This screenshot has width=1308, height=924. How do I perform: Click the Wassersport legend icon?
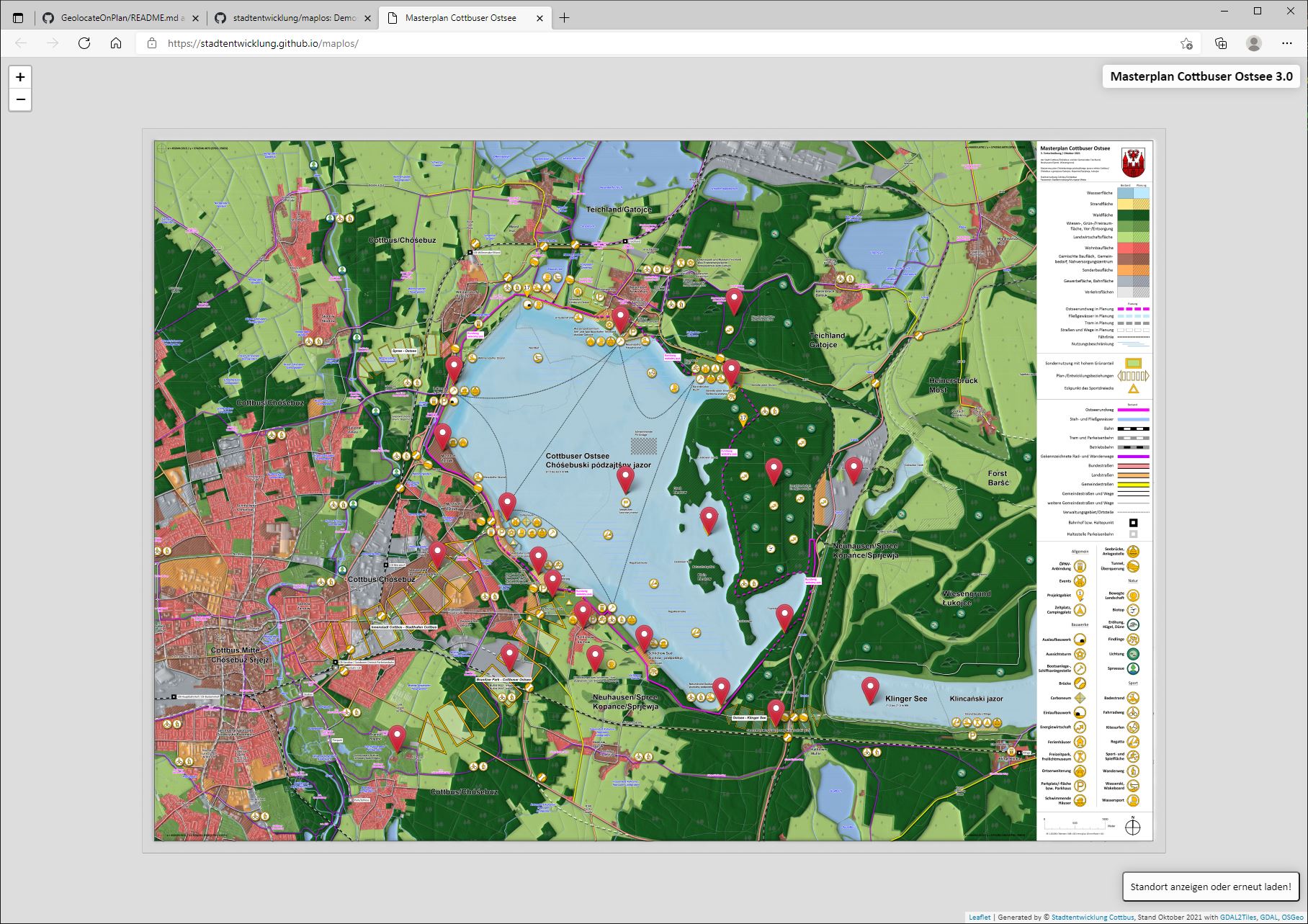click(1133, 800)
